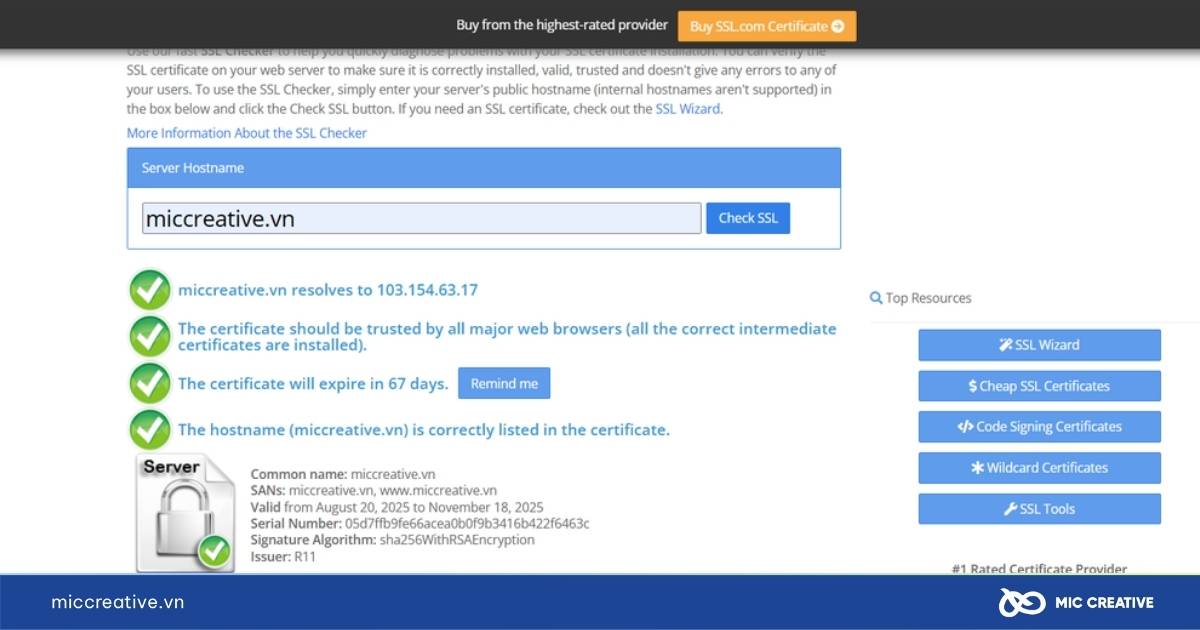Click Buy from the highest-rated provider text
Viewport: 1200px width, 630px height.
pyautogui.click(x=562, y=25)
